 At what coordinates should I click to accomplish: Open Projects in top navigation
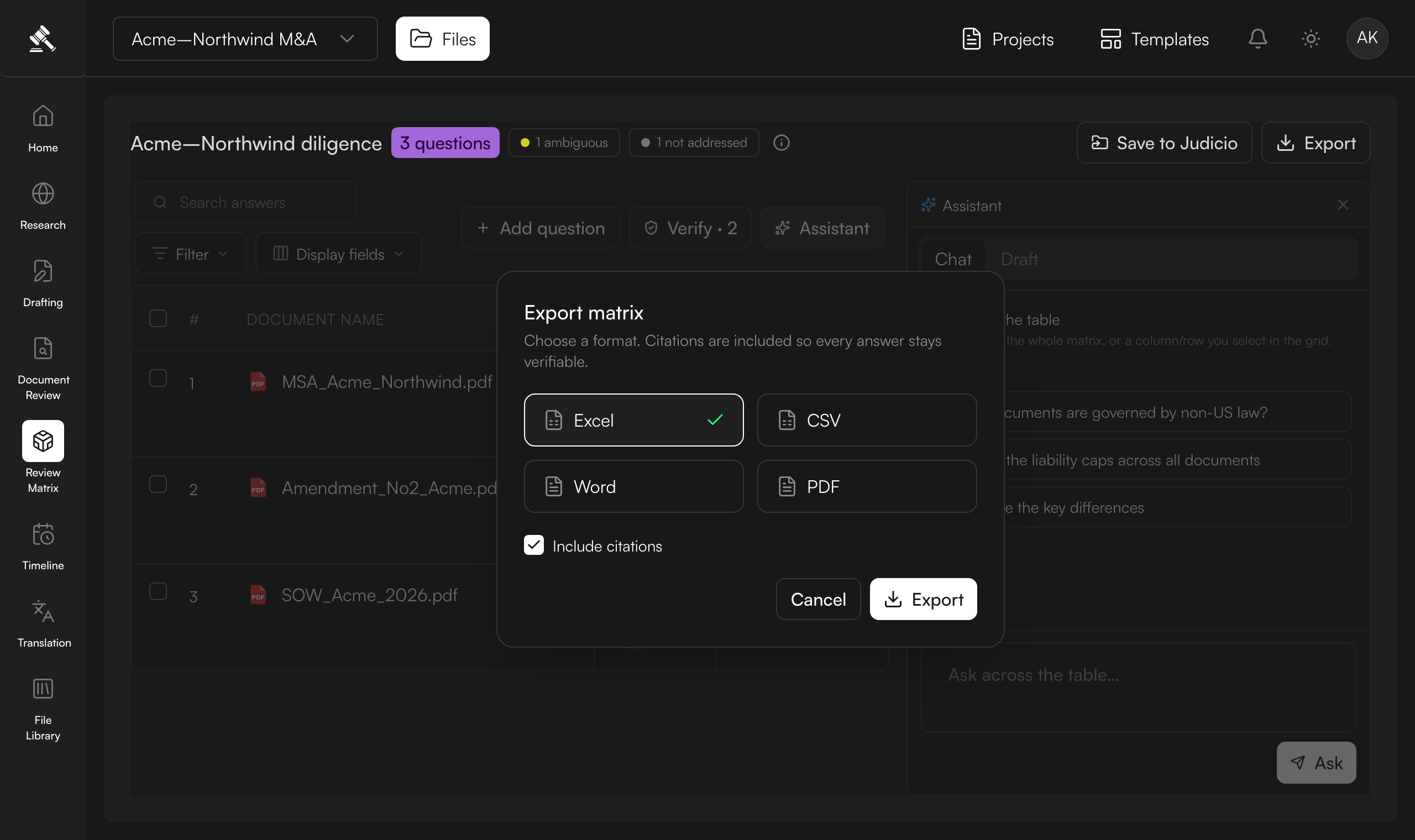[1008, 39]
